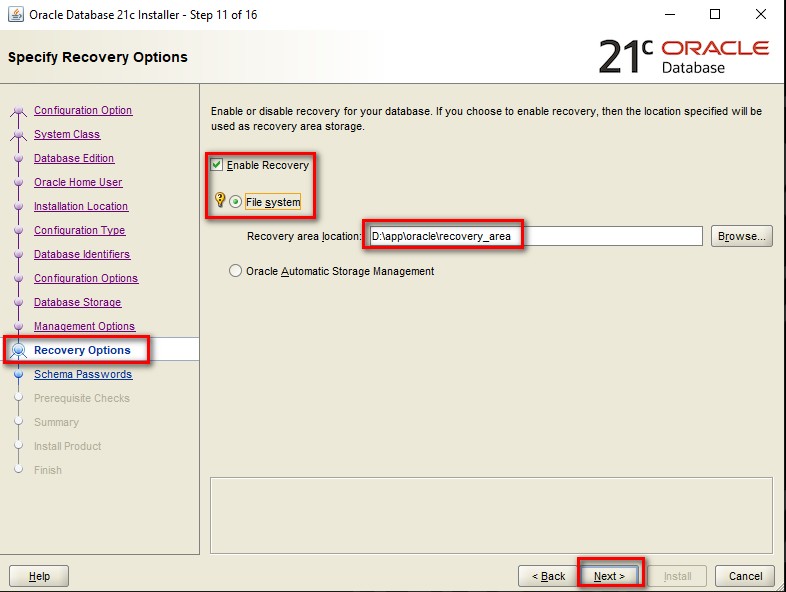The height and width of the screenshot is (592, 786).
Task: Click the hint key icon beside File system
Action: click(x=220, y=200)
